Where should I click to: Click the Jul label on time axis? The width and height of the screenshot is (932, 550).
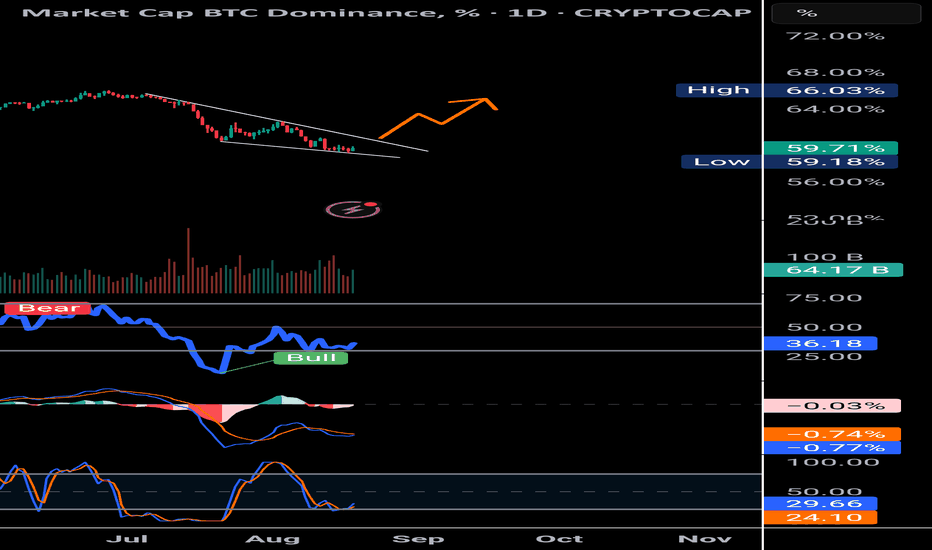127,539
